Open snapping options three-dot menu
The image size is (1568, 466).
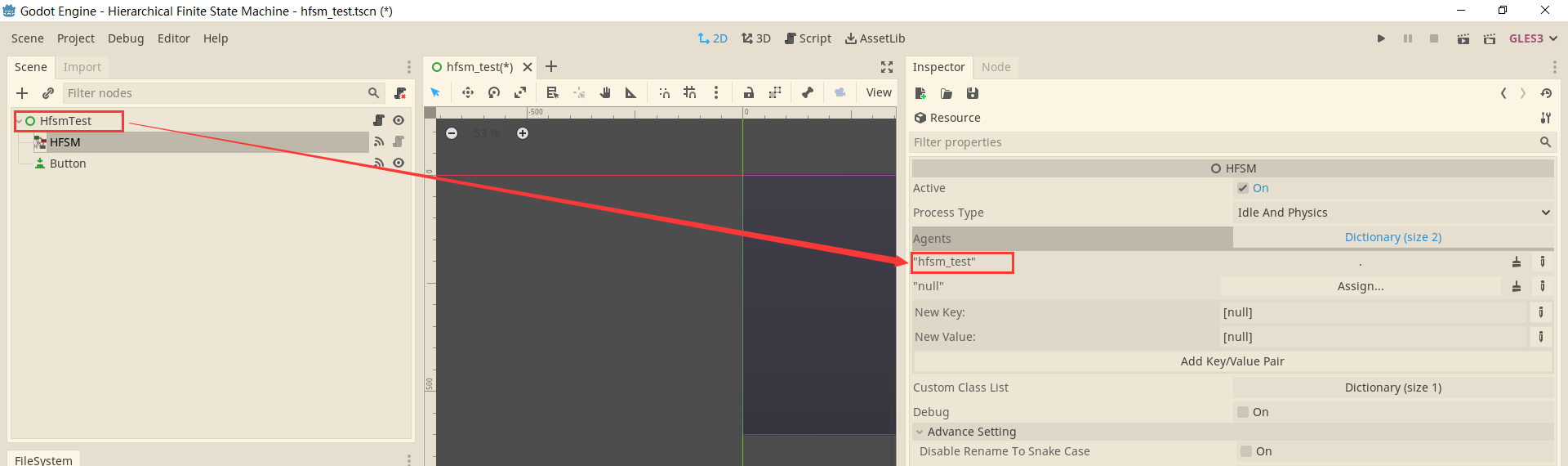(716, 92)
